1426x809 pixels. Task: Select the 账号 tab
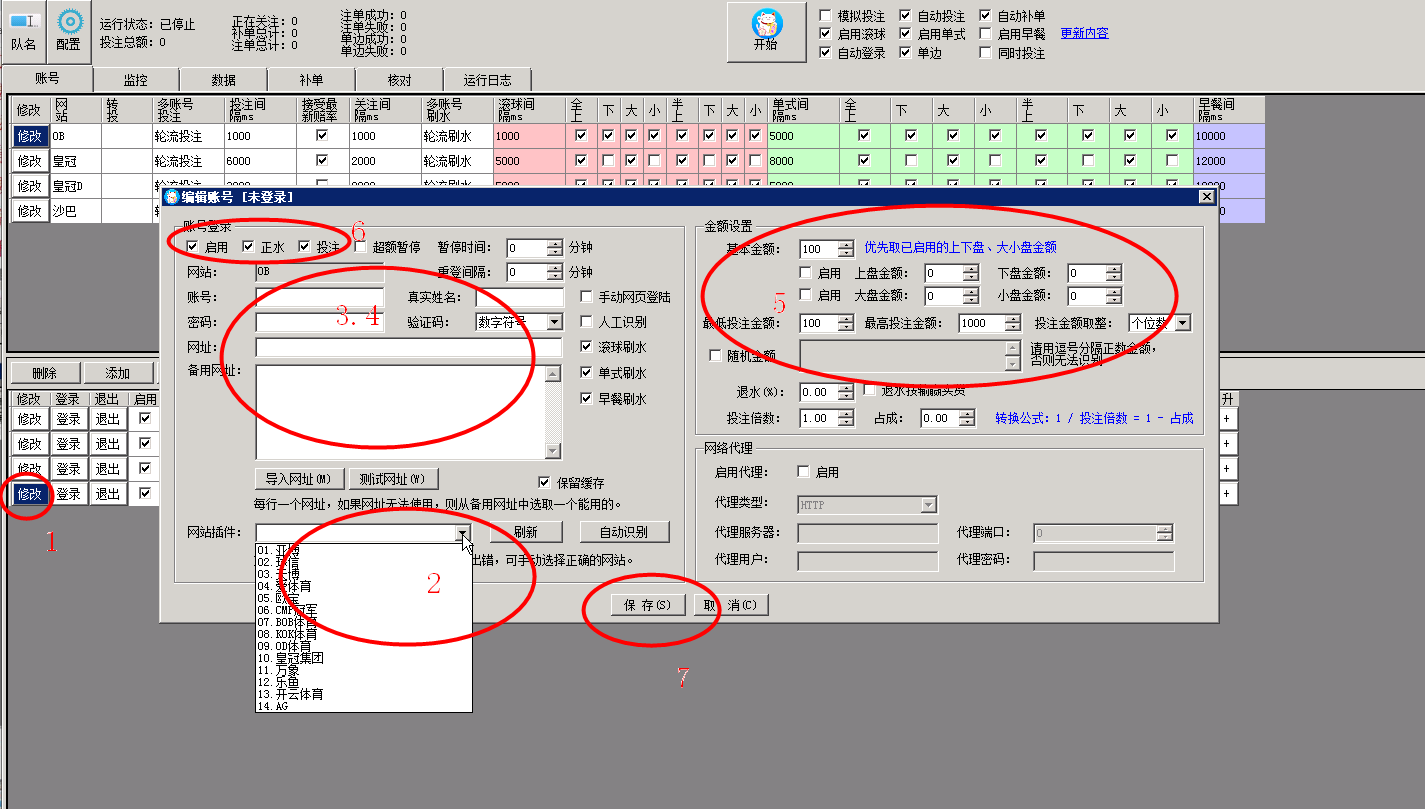(x=48, y=78)
